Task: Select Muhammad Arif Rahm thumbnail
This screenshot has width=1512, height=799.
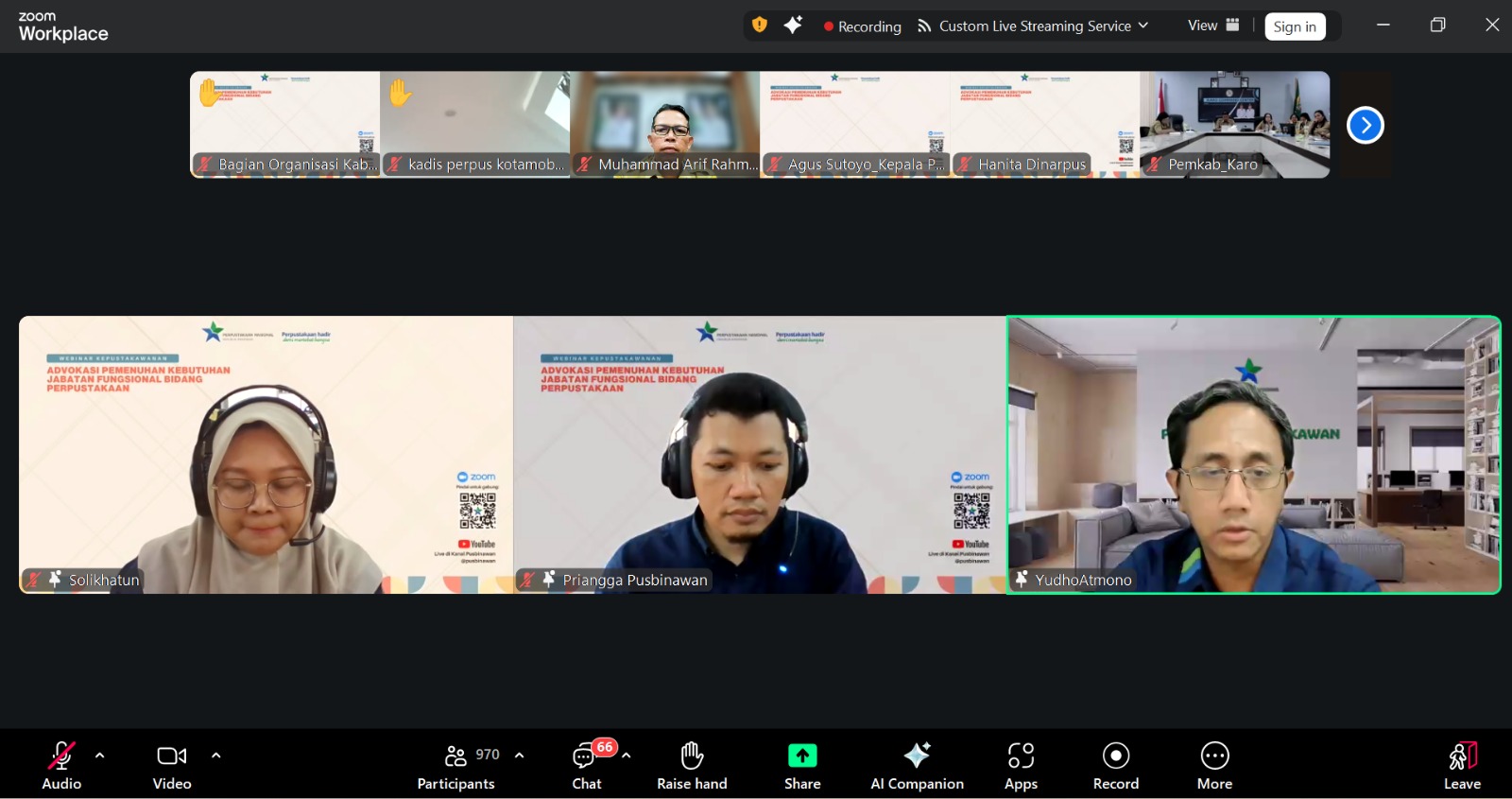Action: click(x=665, y=125)
